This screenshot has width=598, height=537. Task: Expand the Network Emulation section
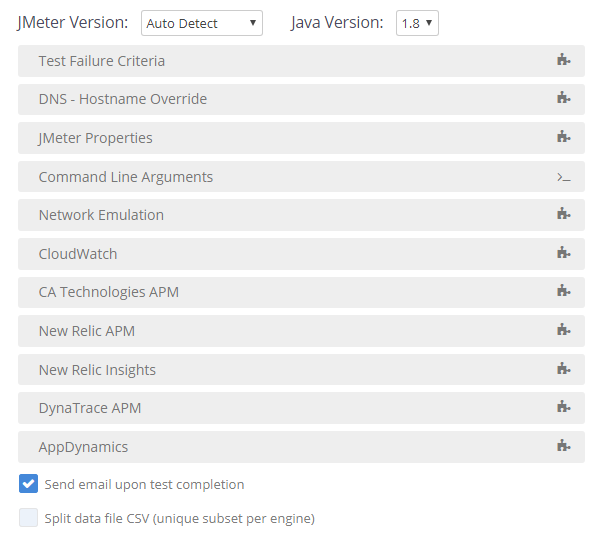[x=301, y=215]
